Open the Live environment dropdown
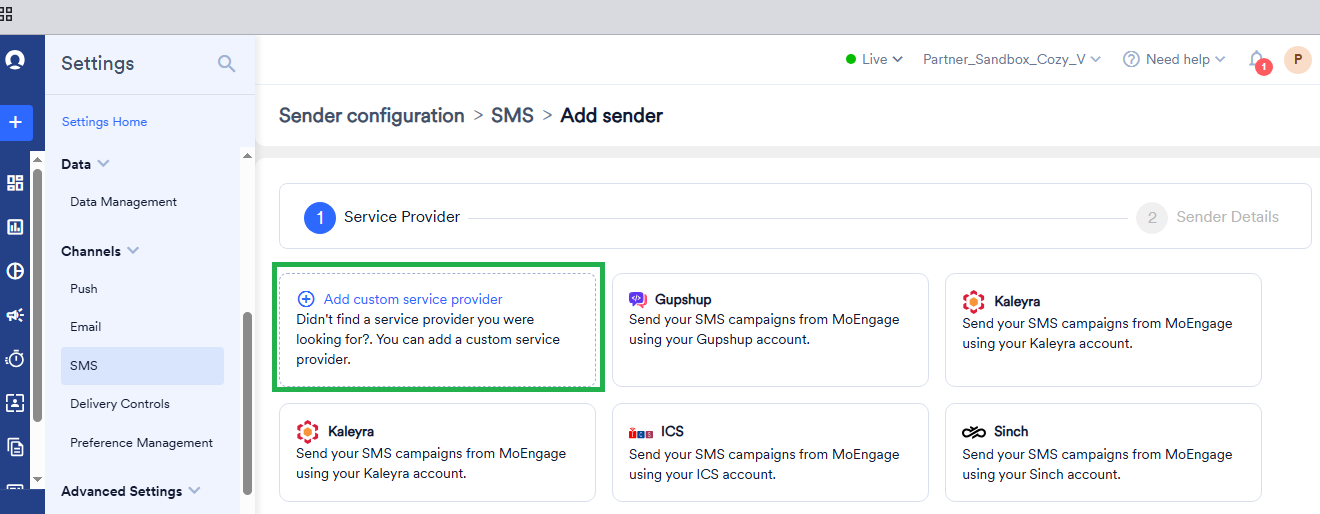Screen dimensions: 1320x514 [x=874, y=60]
